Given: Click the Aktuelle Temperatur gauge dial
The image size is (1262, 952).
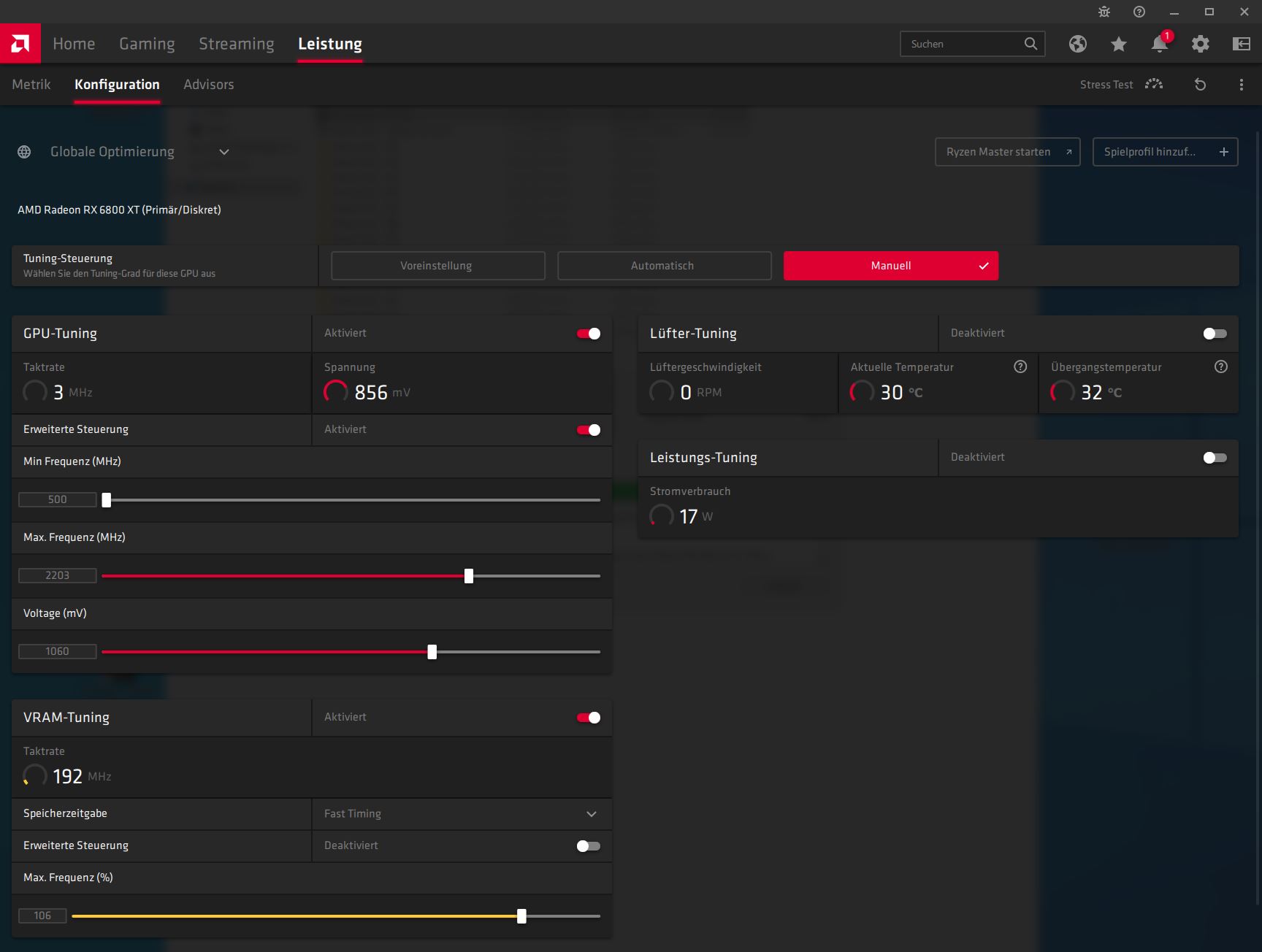Looking at the screenshot, I should (x=862, y=392).
